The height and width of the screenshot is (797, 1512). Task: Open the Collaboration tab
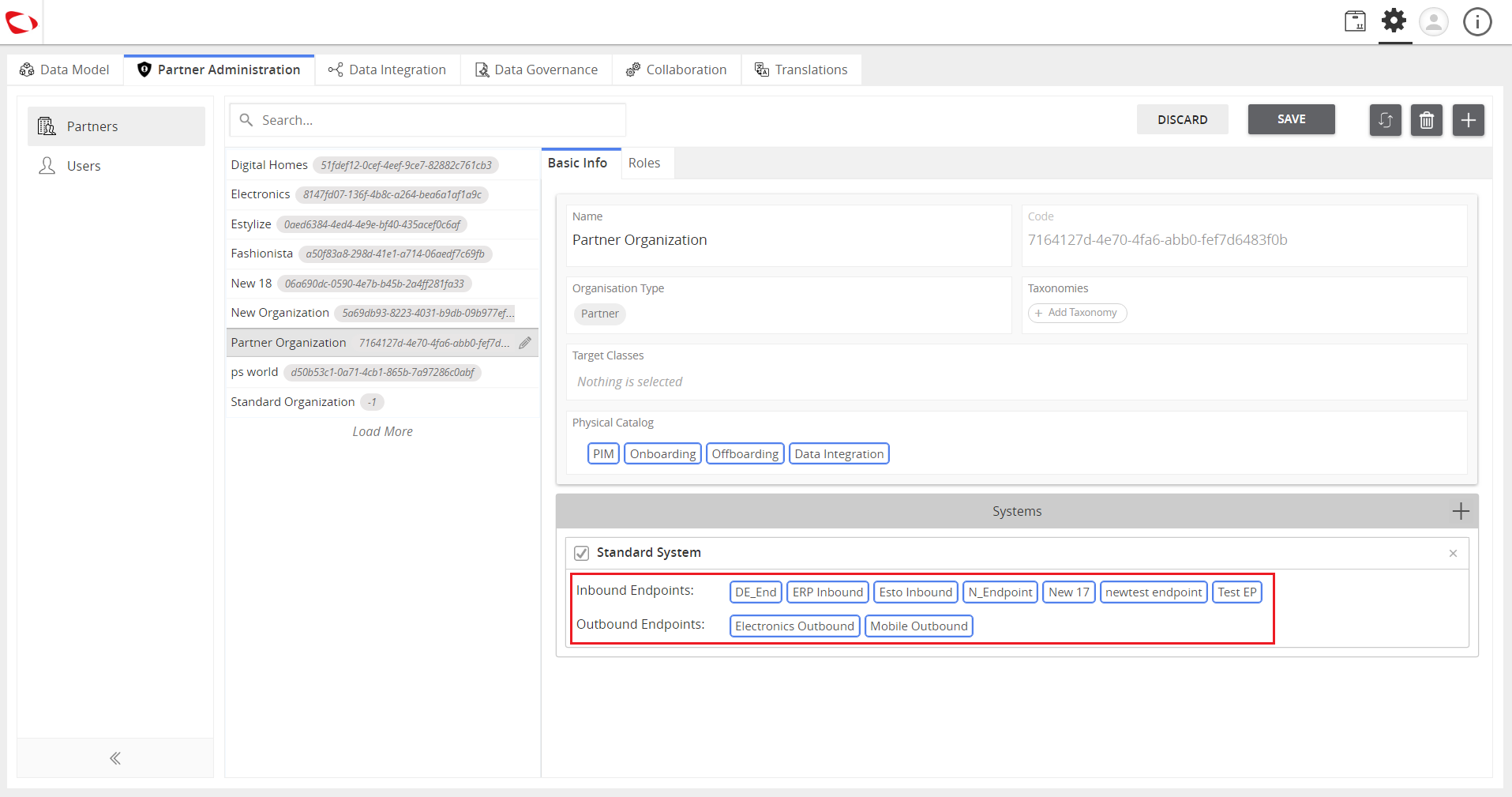[x=677, y=70]
